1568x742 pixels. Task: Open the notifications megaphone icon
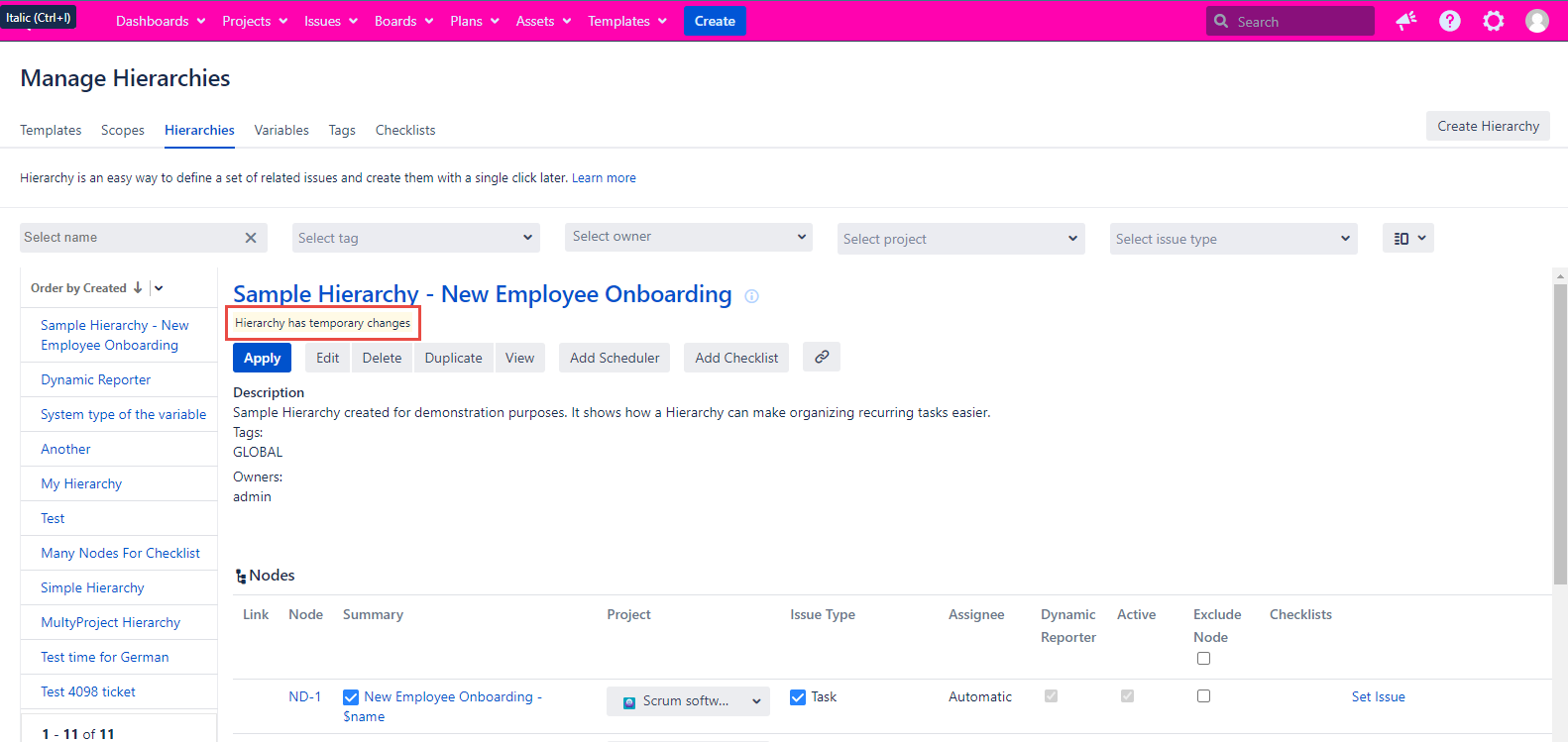click(x=1405, y=21)
